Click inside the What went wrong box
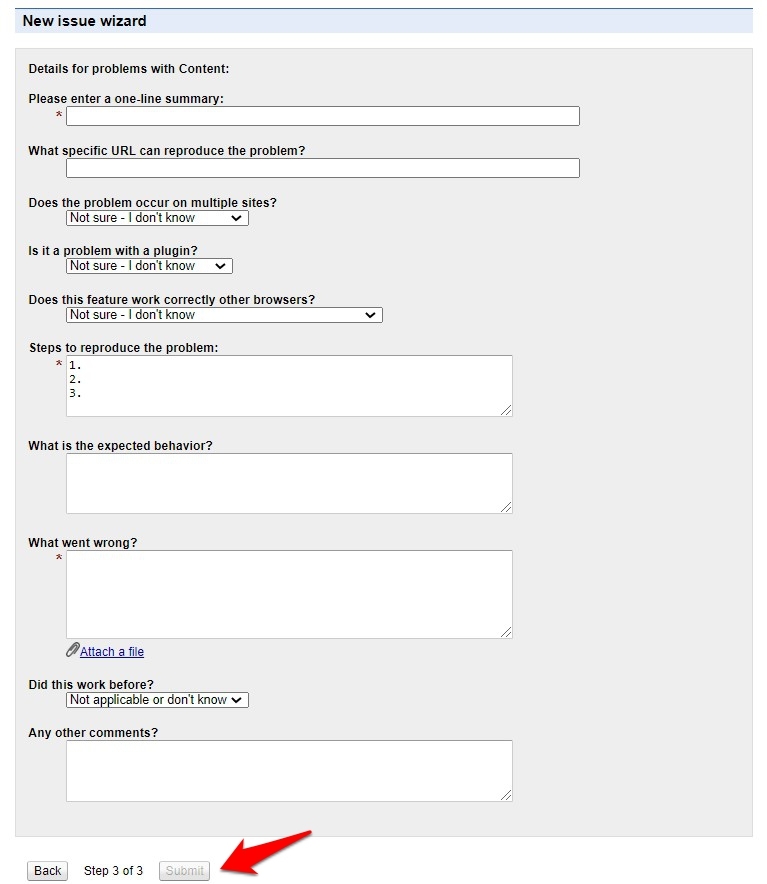 click(x=289, y=594)
